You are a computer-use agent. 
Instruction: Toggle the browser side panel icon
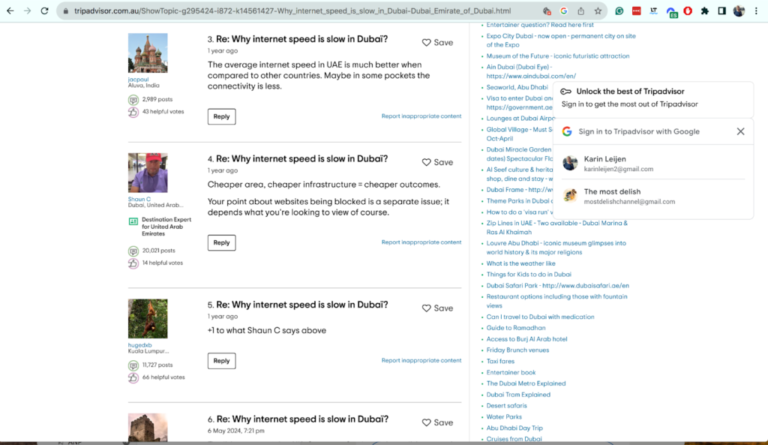(722, 11)
